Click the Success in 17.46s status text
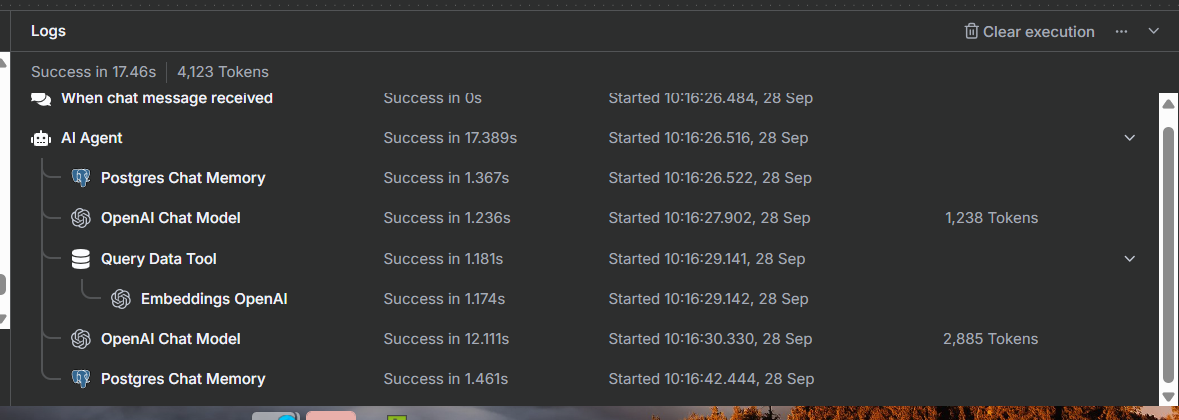1179x420 pixels. [93, 72]
